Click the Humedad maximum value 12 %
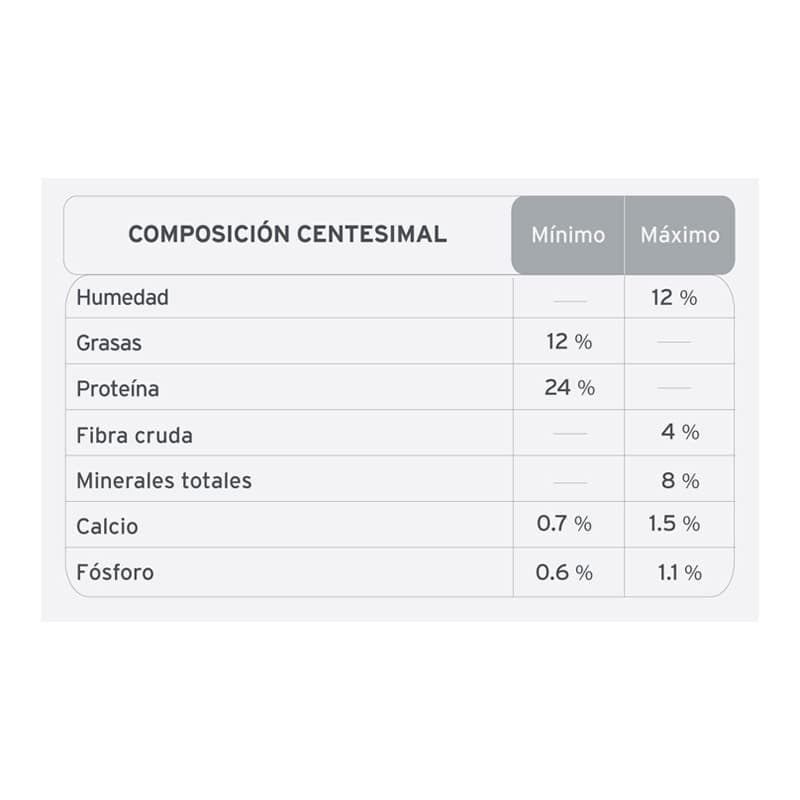This screenshot has height=800, width=800. 675,297
